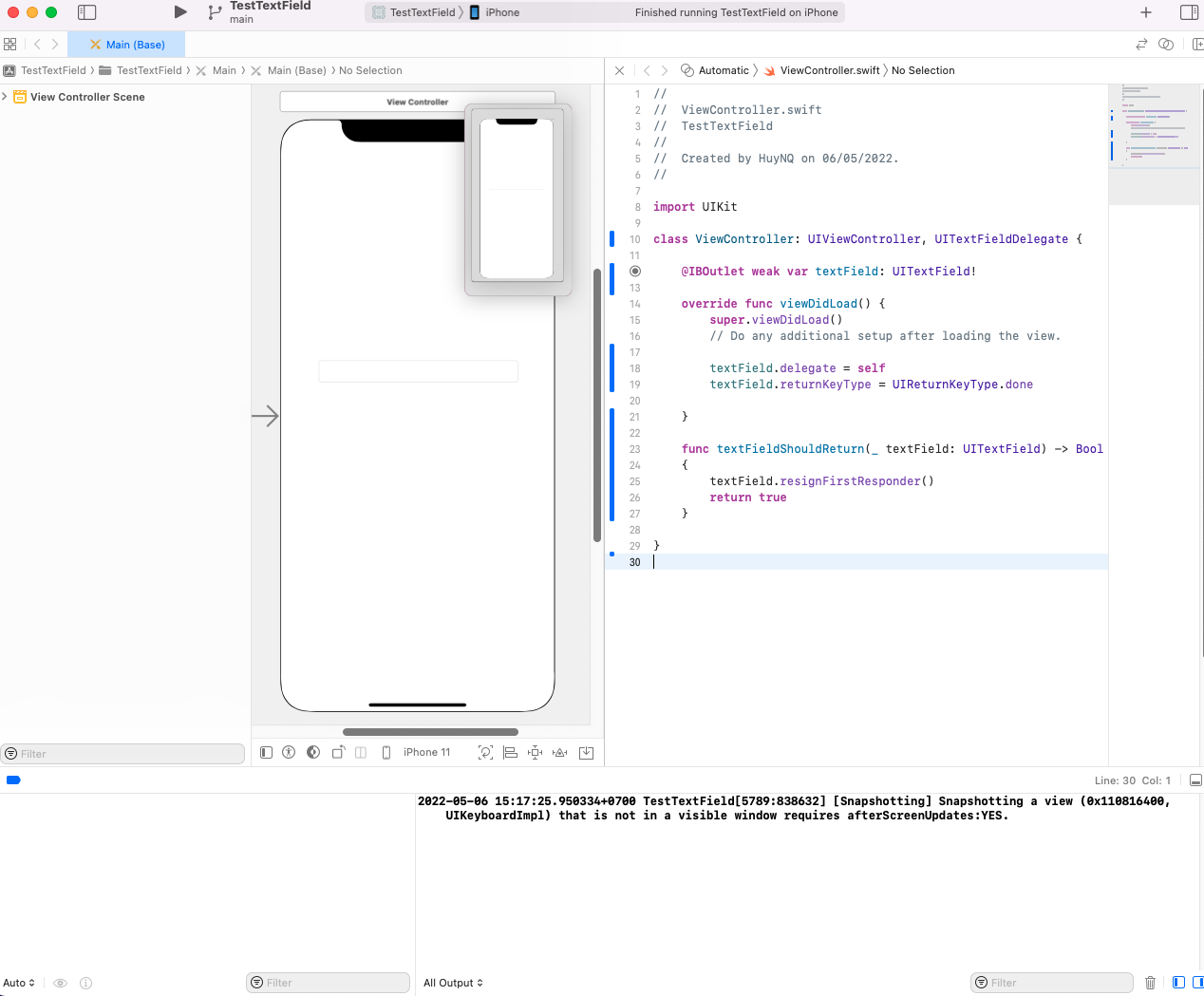Click the Filter field under the scene outline
The height and width of the screenshot is (996, 1204).
coord(122,753)
